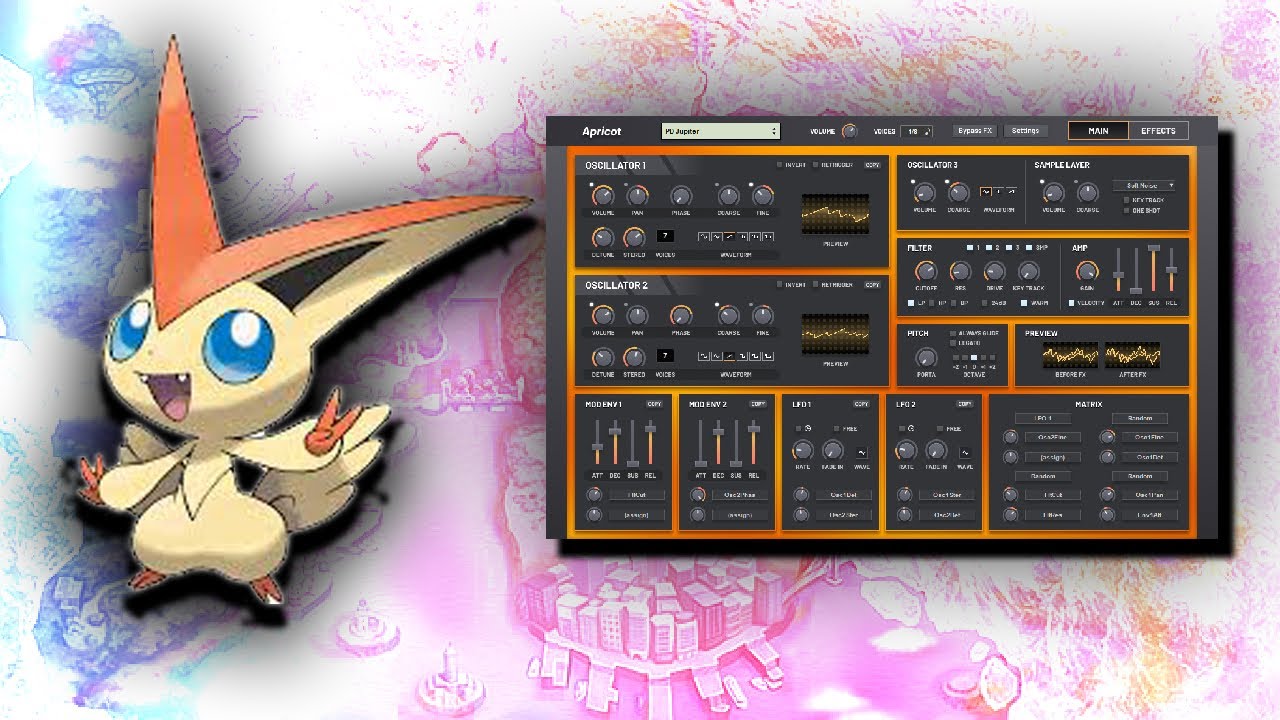Click the Oscillator 2 waveform preview display

(x=836, y=333)
